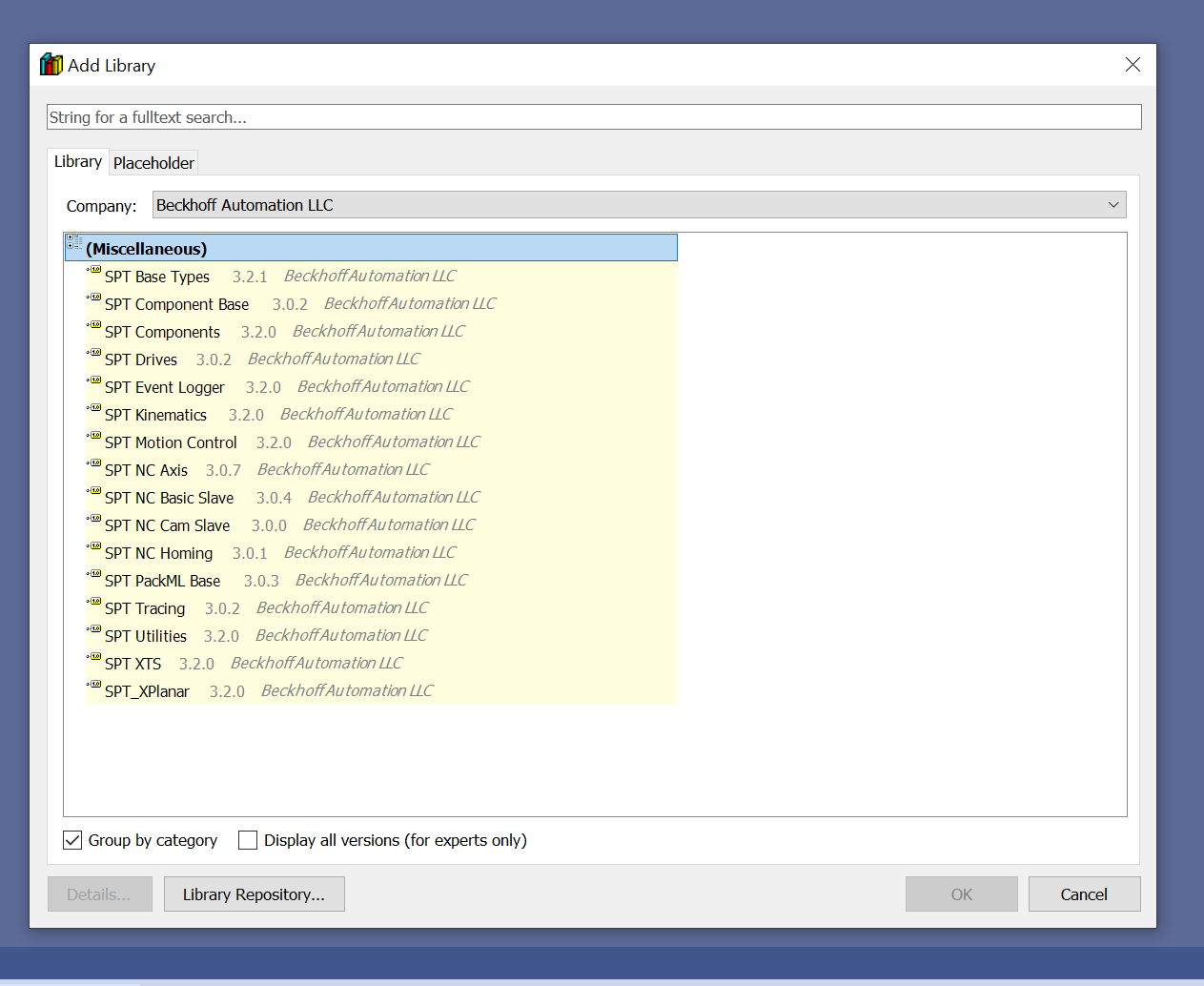Select SPT NC Homing library name
1204x986 pixels.
click(158, 553)
